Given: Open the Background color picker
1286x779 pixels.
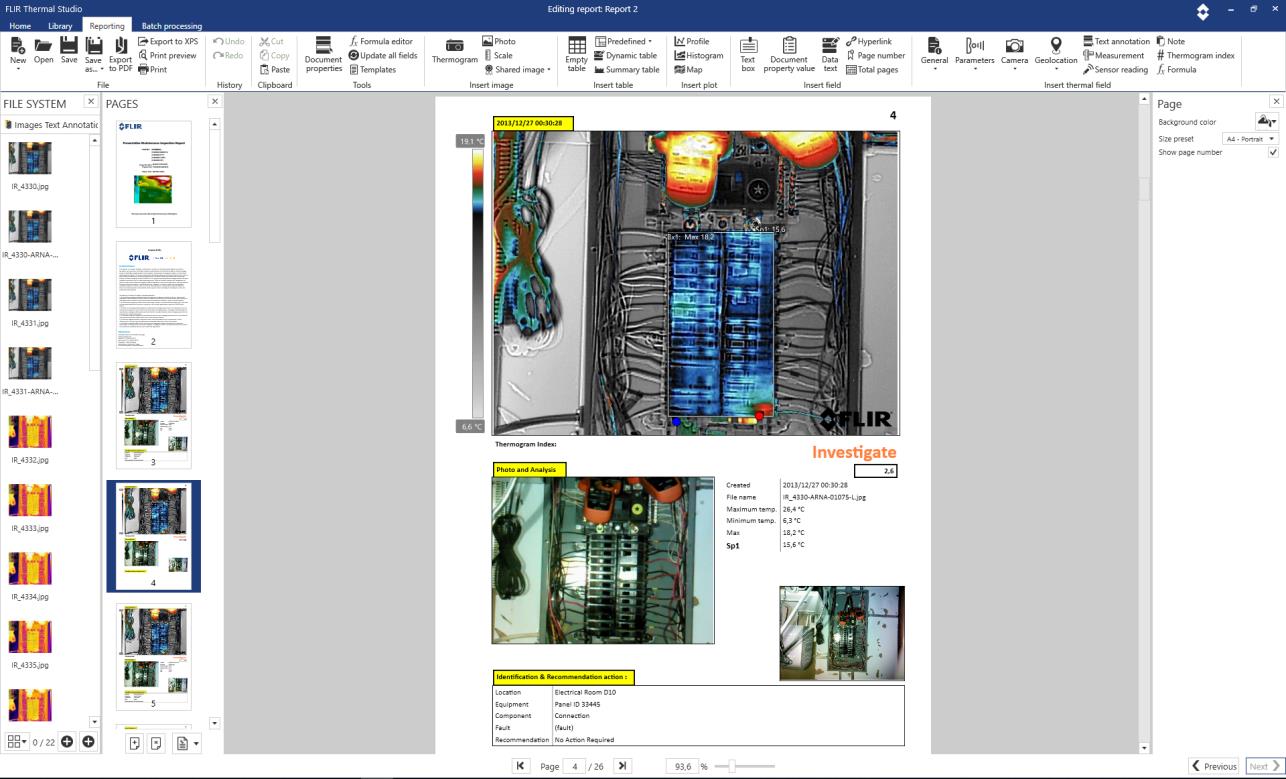Looking at the screenshot, I should (1266, 121).
